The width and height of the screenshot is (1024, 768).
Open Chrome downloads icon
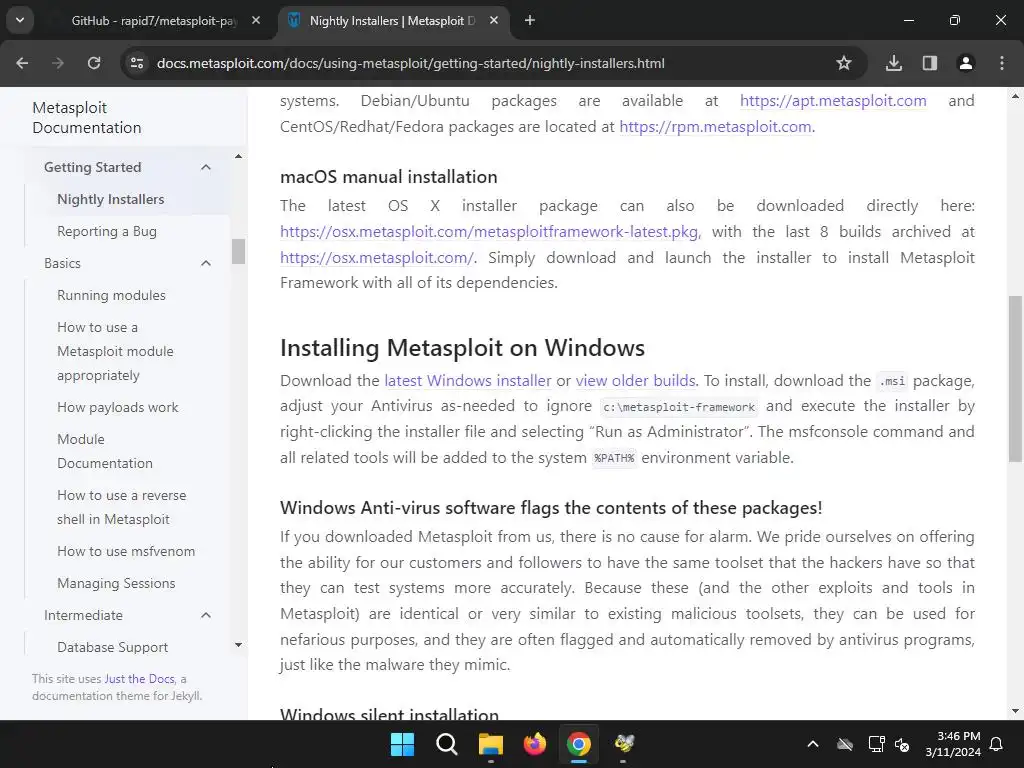(x=894, y=63)
